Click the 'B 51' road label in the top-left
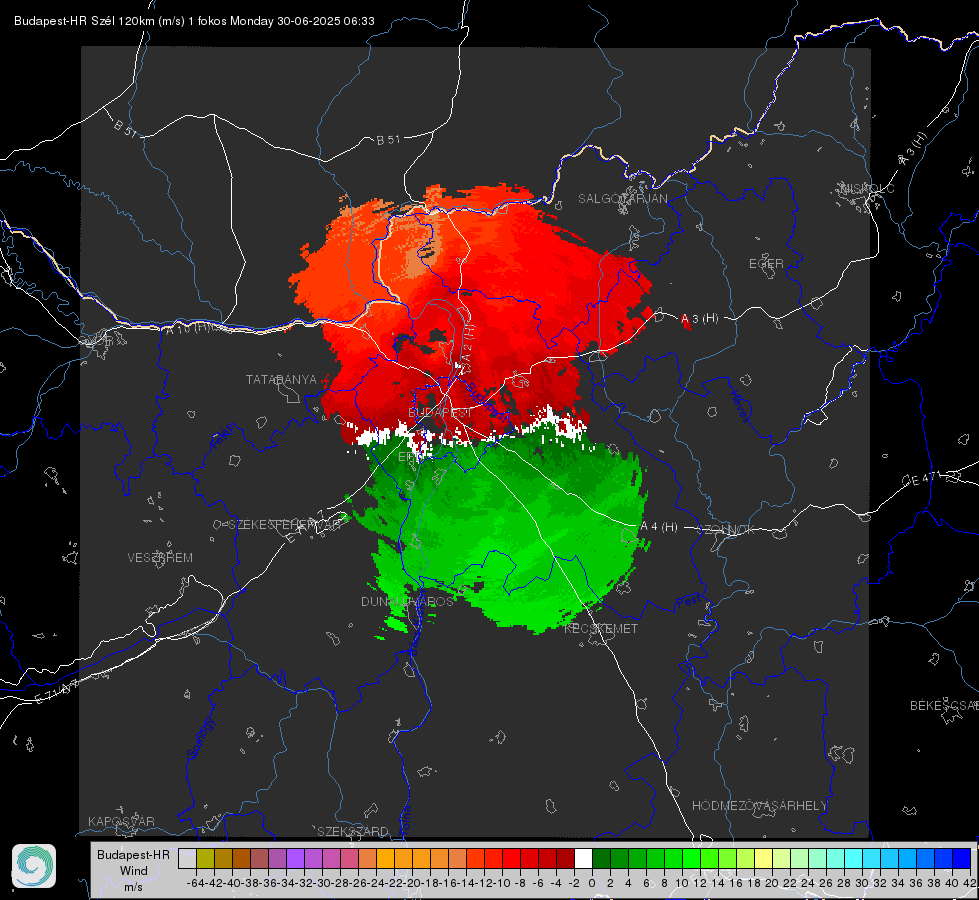This screenshot has height=900, width=979. [x=125, y=128]
